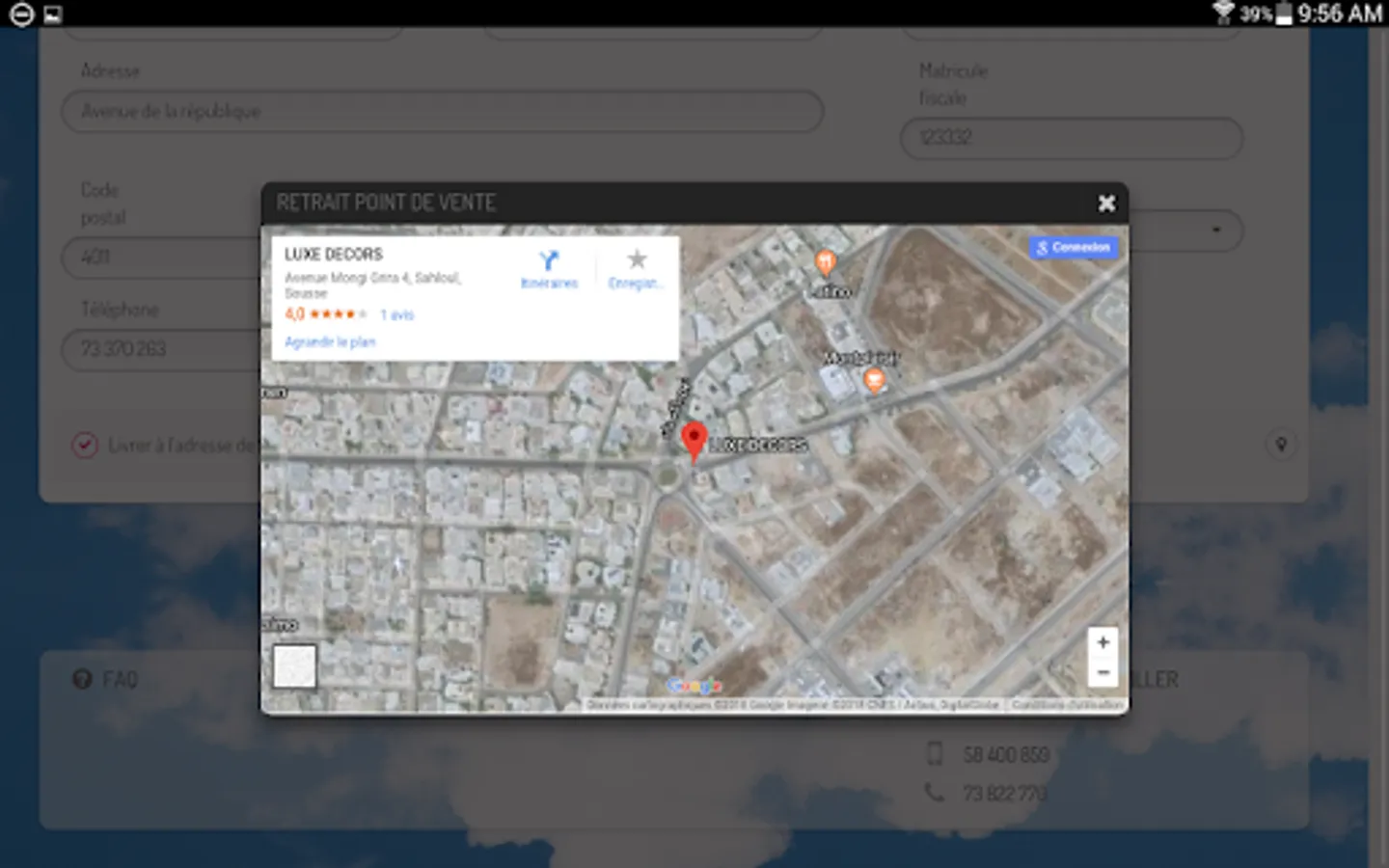Open the dropdown arrow behind the dialog
1389x868 pixels.
(1216, 230)
